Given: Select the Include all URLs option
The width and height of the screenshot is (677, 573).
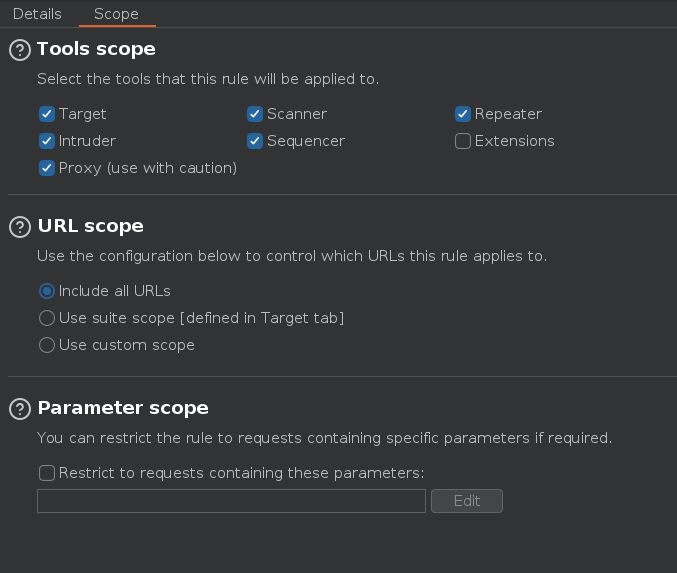Looking at the screenshot, I should (46, 291).
